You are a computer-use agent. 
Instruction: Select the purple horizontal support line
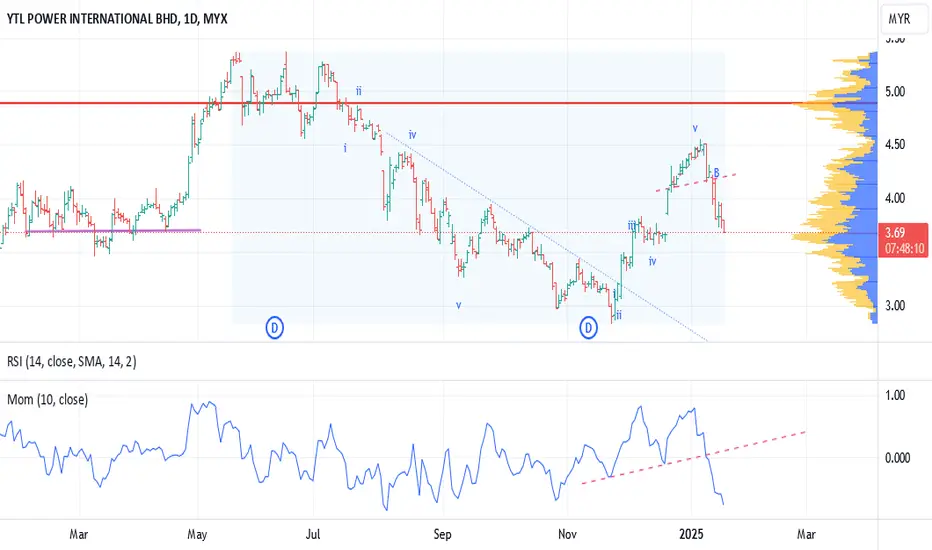[x=113, y=231]
